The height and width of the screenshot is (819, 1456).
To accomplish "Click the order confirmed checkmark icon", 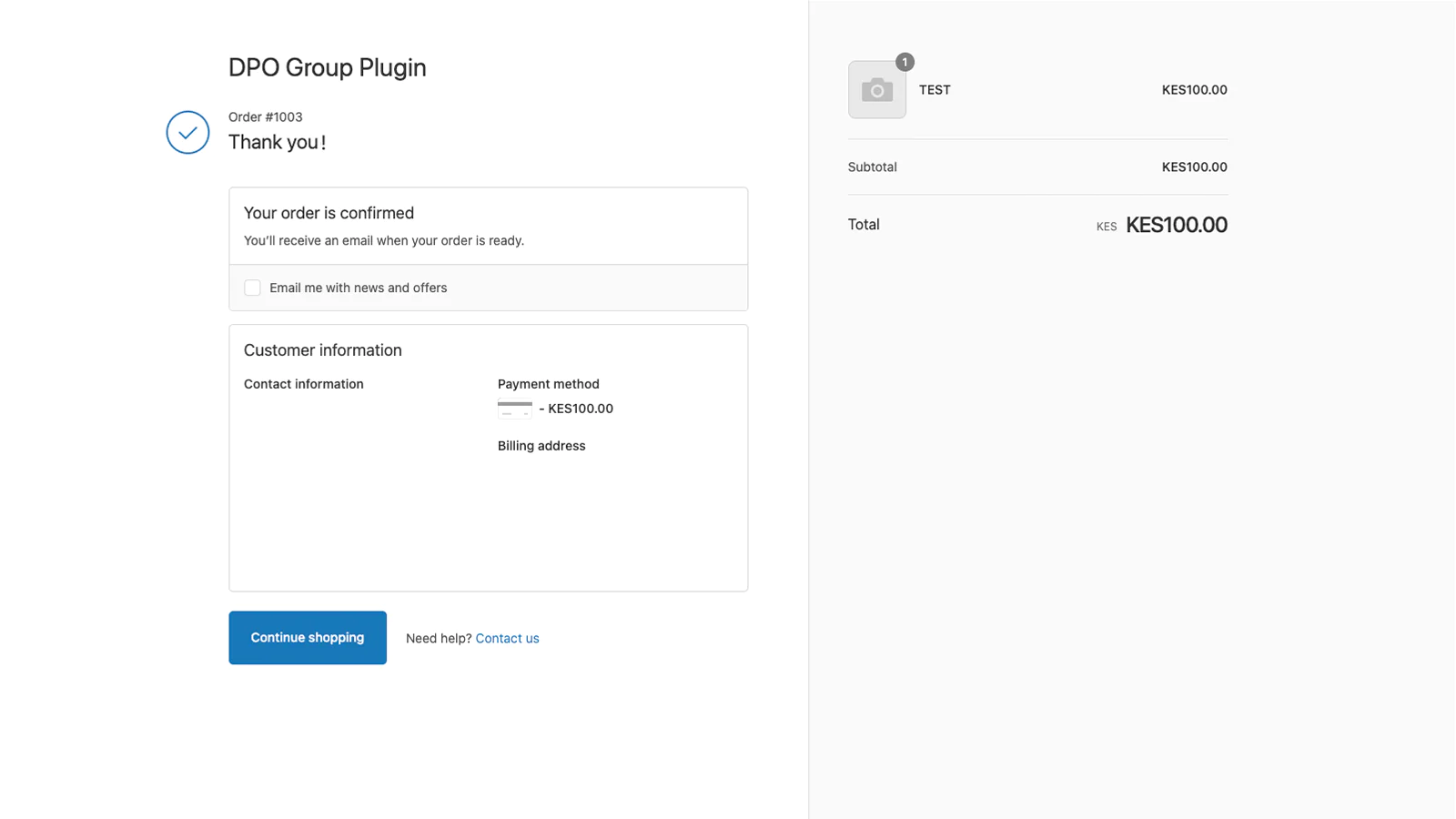I will (187, 133).
